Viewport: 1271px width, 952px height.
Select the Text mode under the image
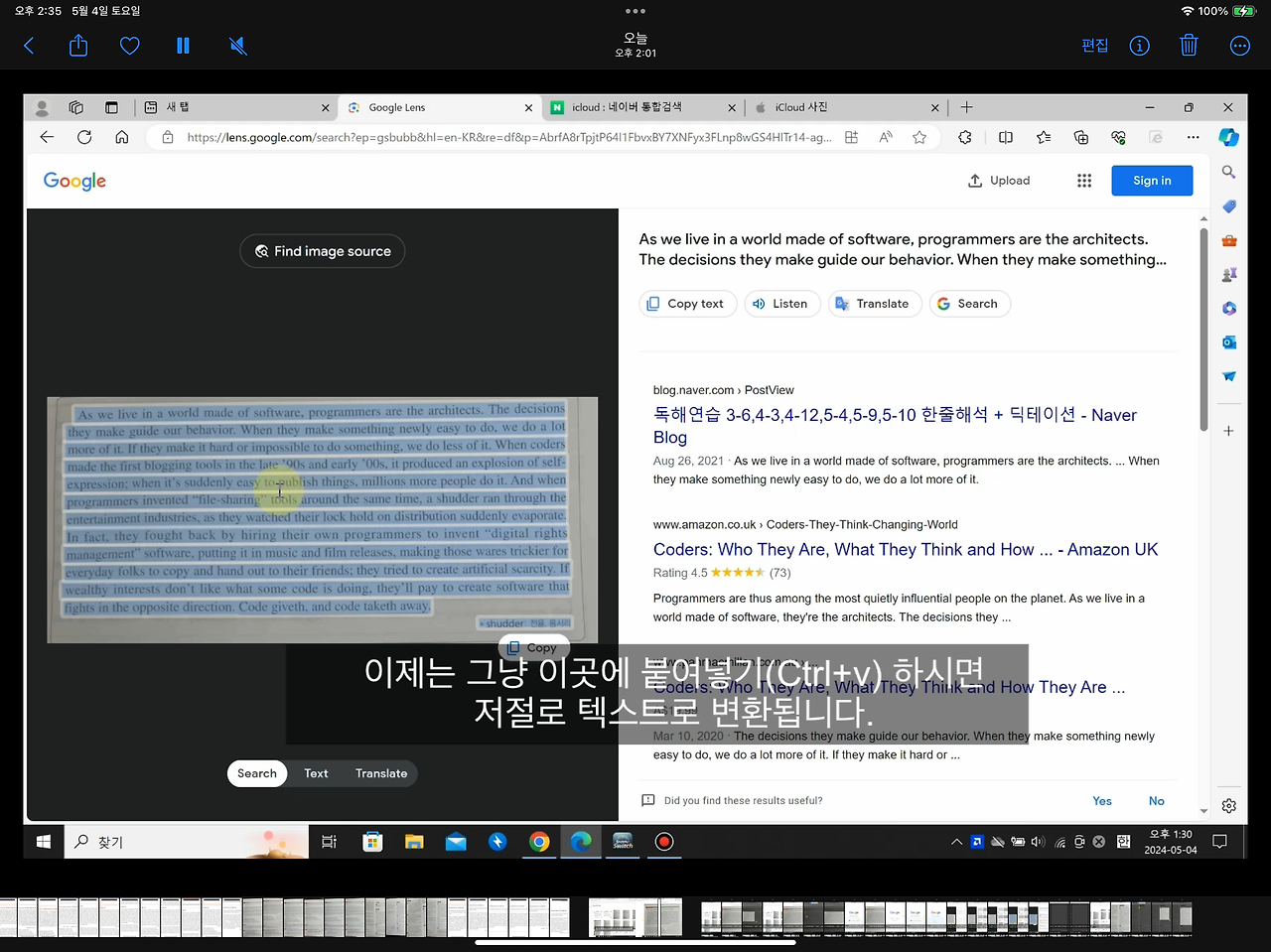(316, 773)
